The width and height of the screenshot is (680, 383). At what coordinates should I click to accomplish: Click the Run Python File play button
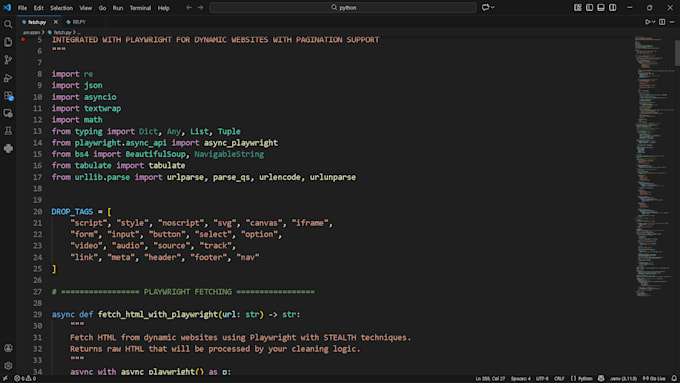tap(647, 22)
